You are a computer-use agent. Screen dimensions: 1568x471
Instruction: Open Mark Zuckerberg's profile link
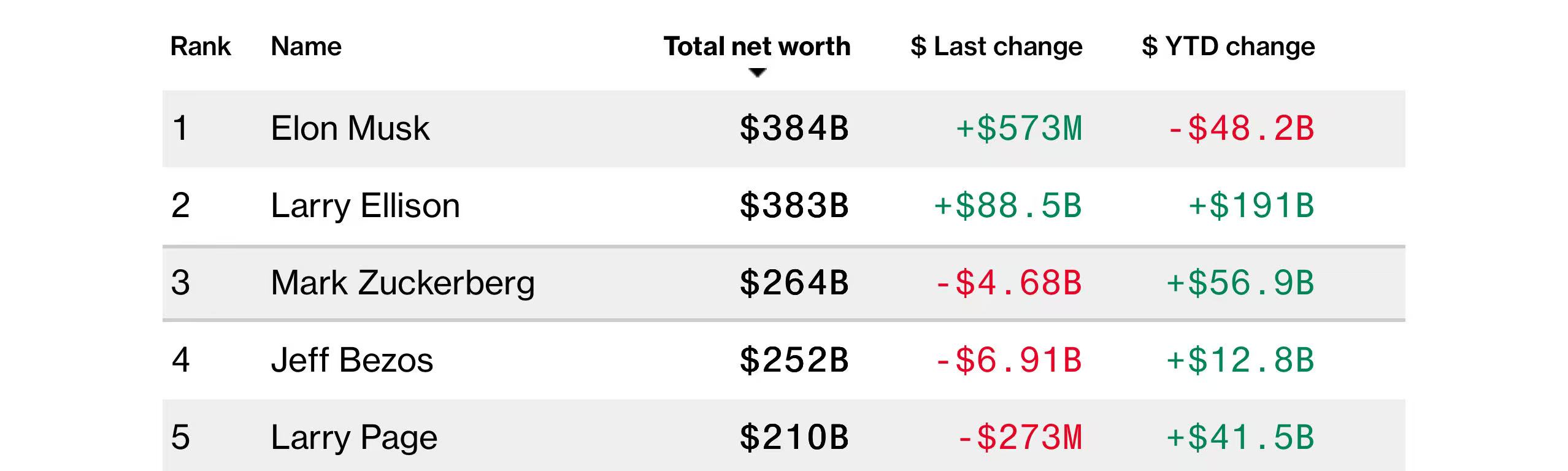[x=402, y=283]
